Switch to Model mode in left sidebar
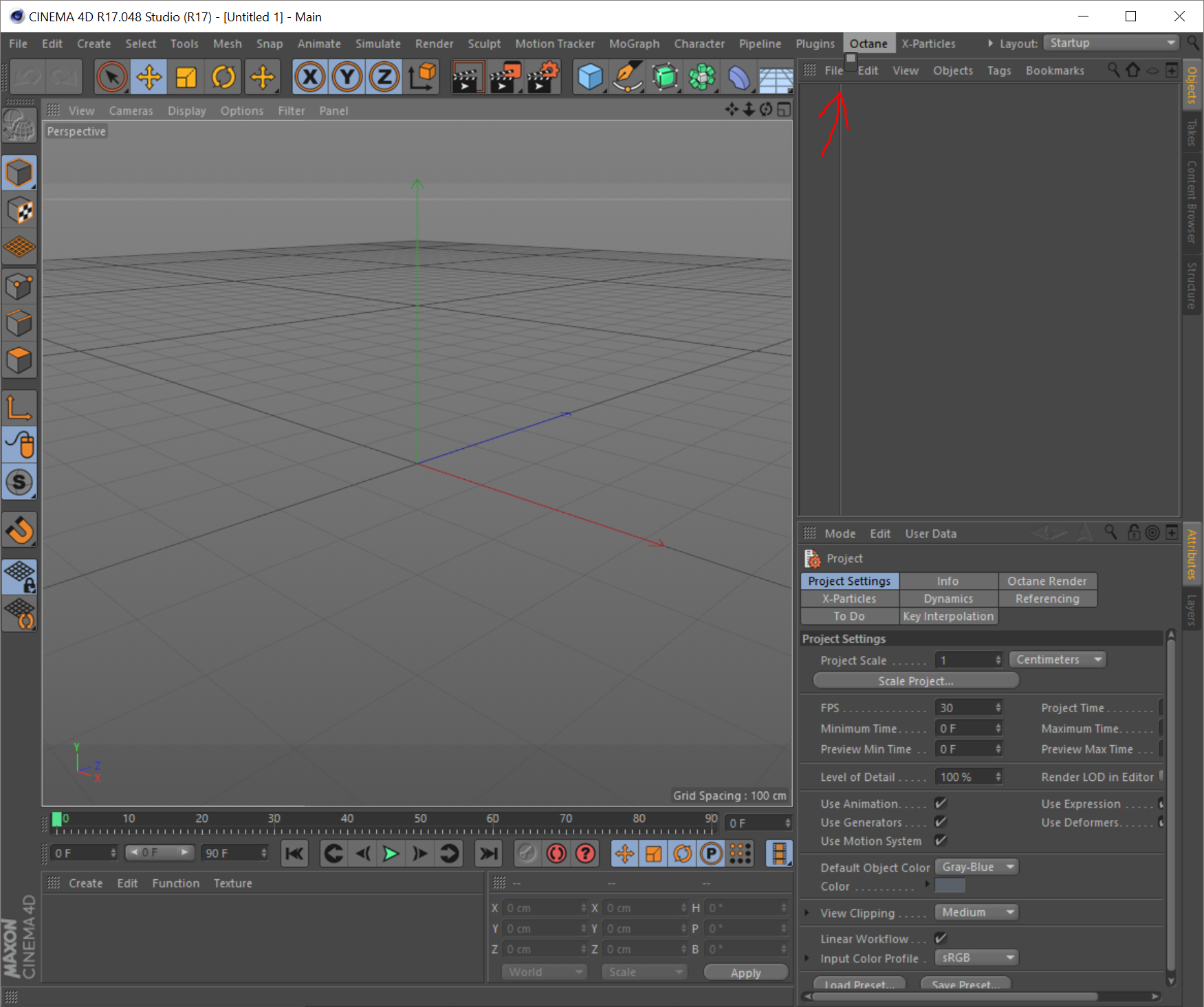This screenshot has height=1007, width=1204. [19, 173]
